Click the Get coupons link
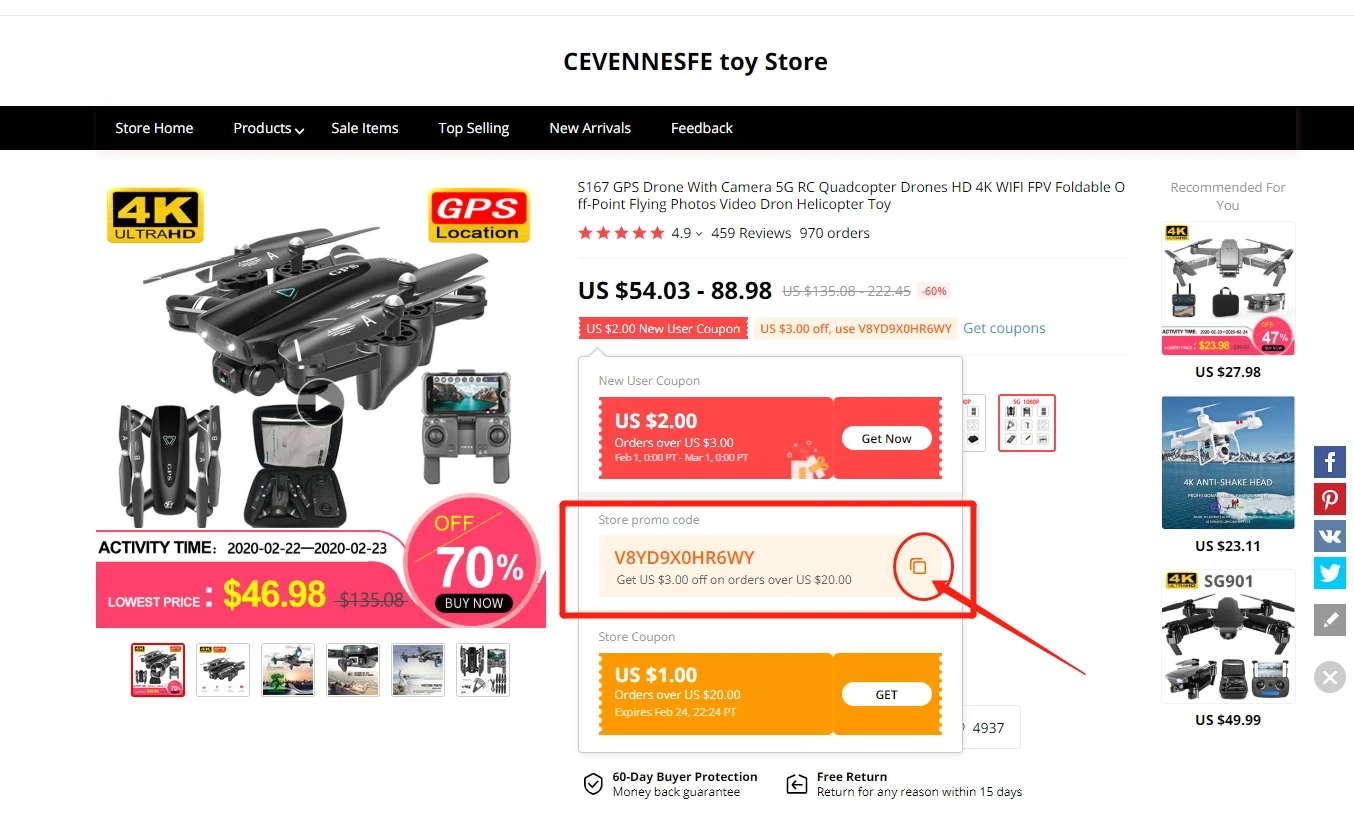 [x=1004, y=328]
